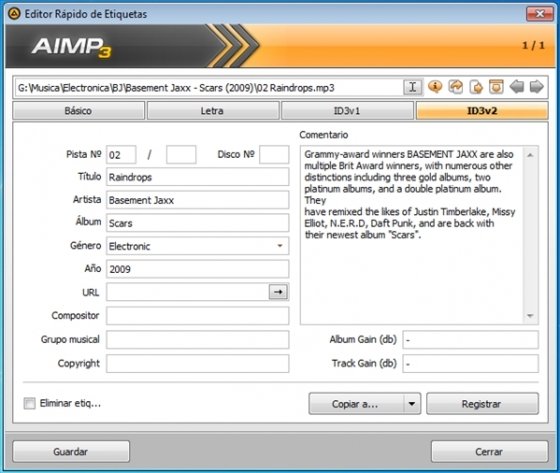Image resolution: width=560 pixels, height=473 pixels.
Task: Go to next file with right arrow
Action: (x=536, y=87)
